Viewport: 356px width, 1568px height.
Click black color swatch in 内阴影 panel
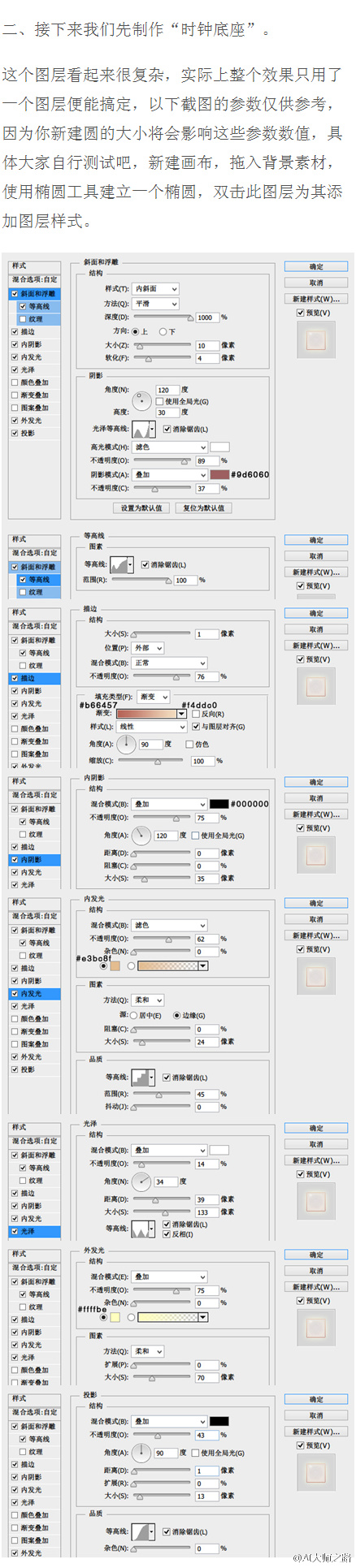tap(219, 804)
